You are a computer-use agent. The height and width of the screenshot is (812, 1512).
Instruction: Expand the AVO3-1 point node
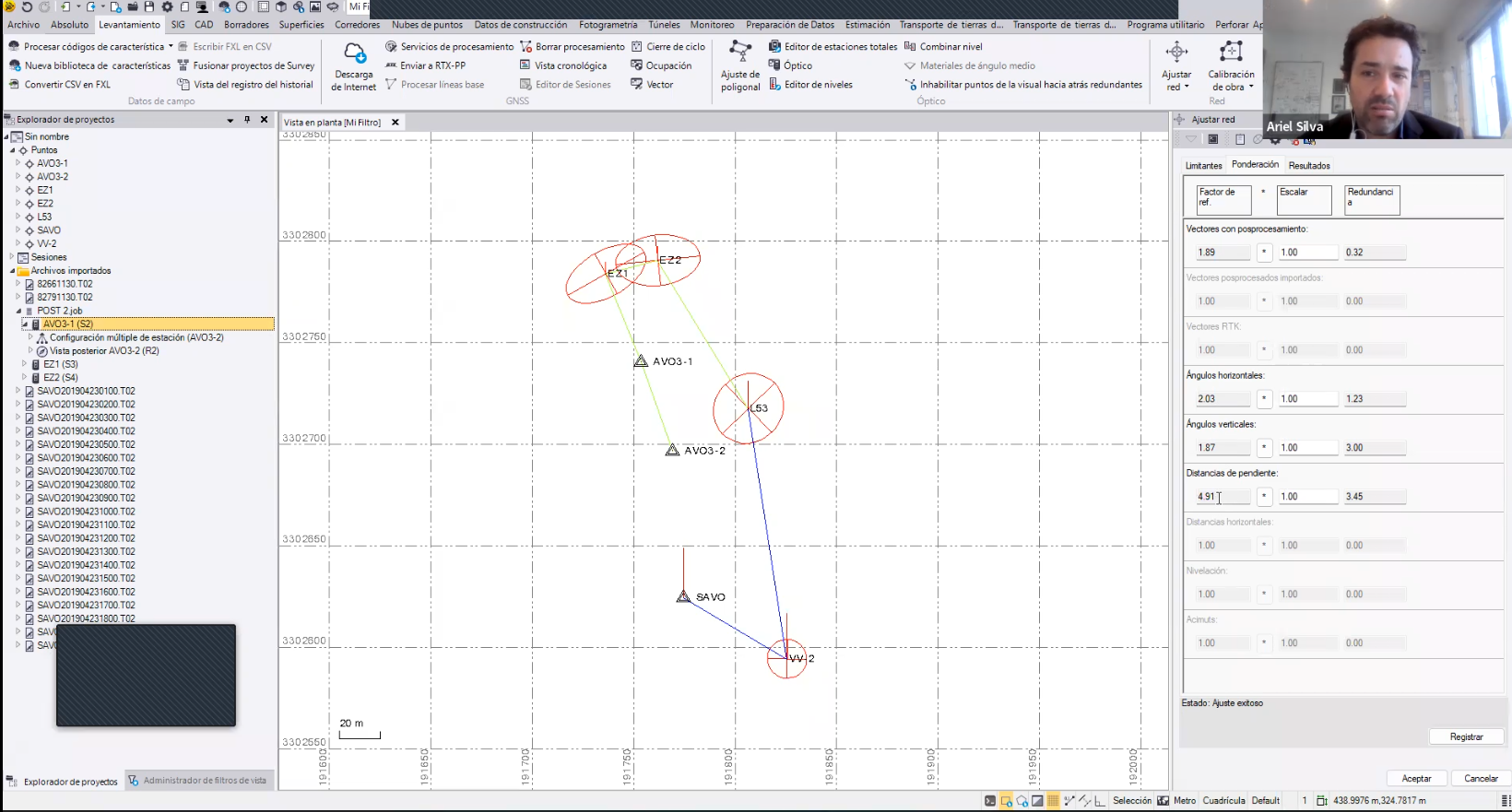pos(18,163)
